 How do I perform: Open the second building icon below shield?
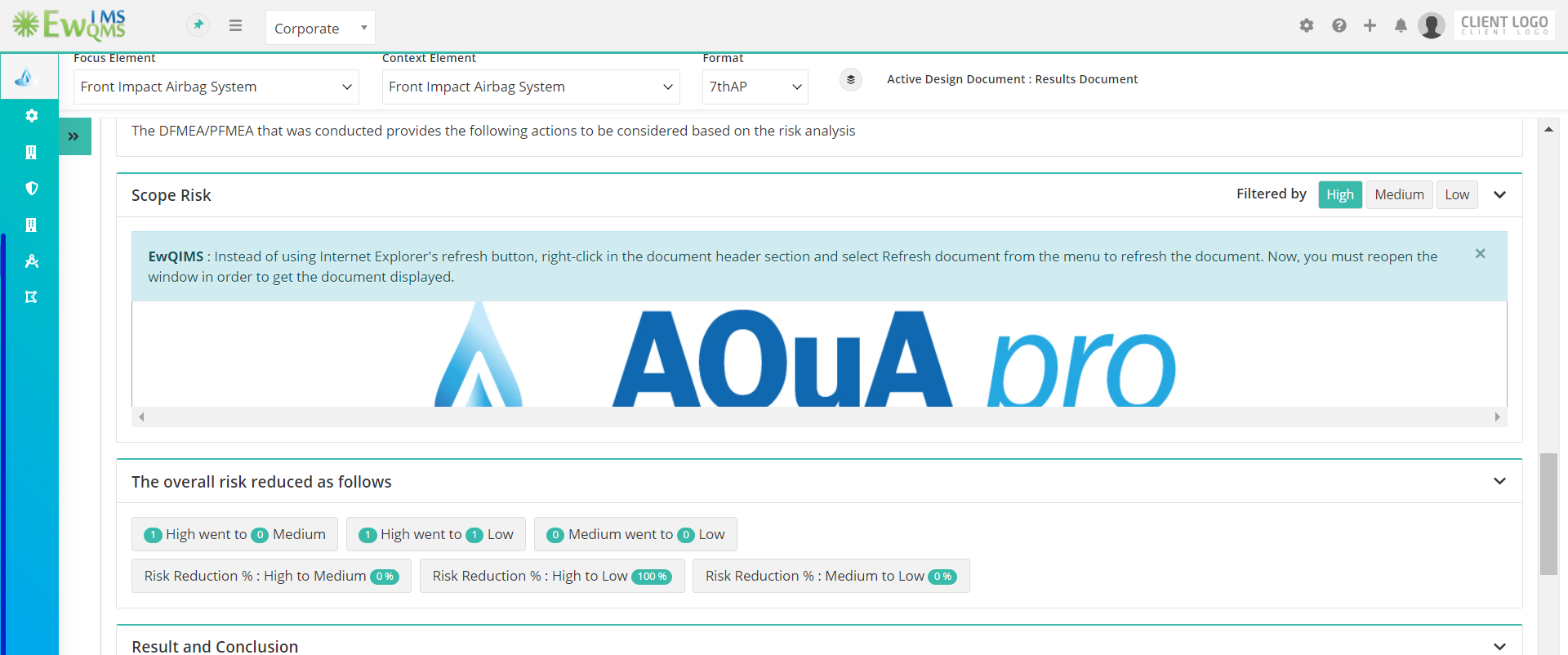[x=31, y=225]
